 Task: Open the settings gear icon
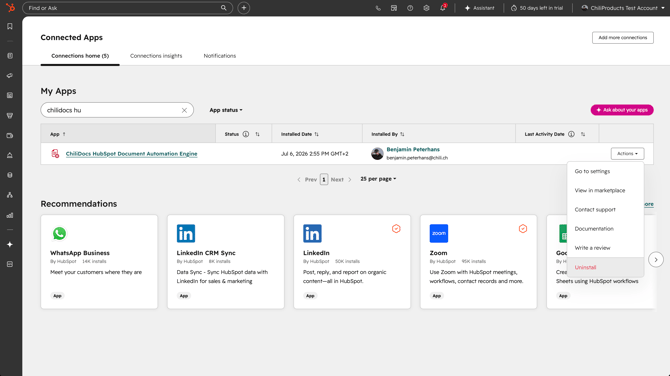pyautogui.click(x=426, y=8)
